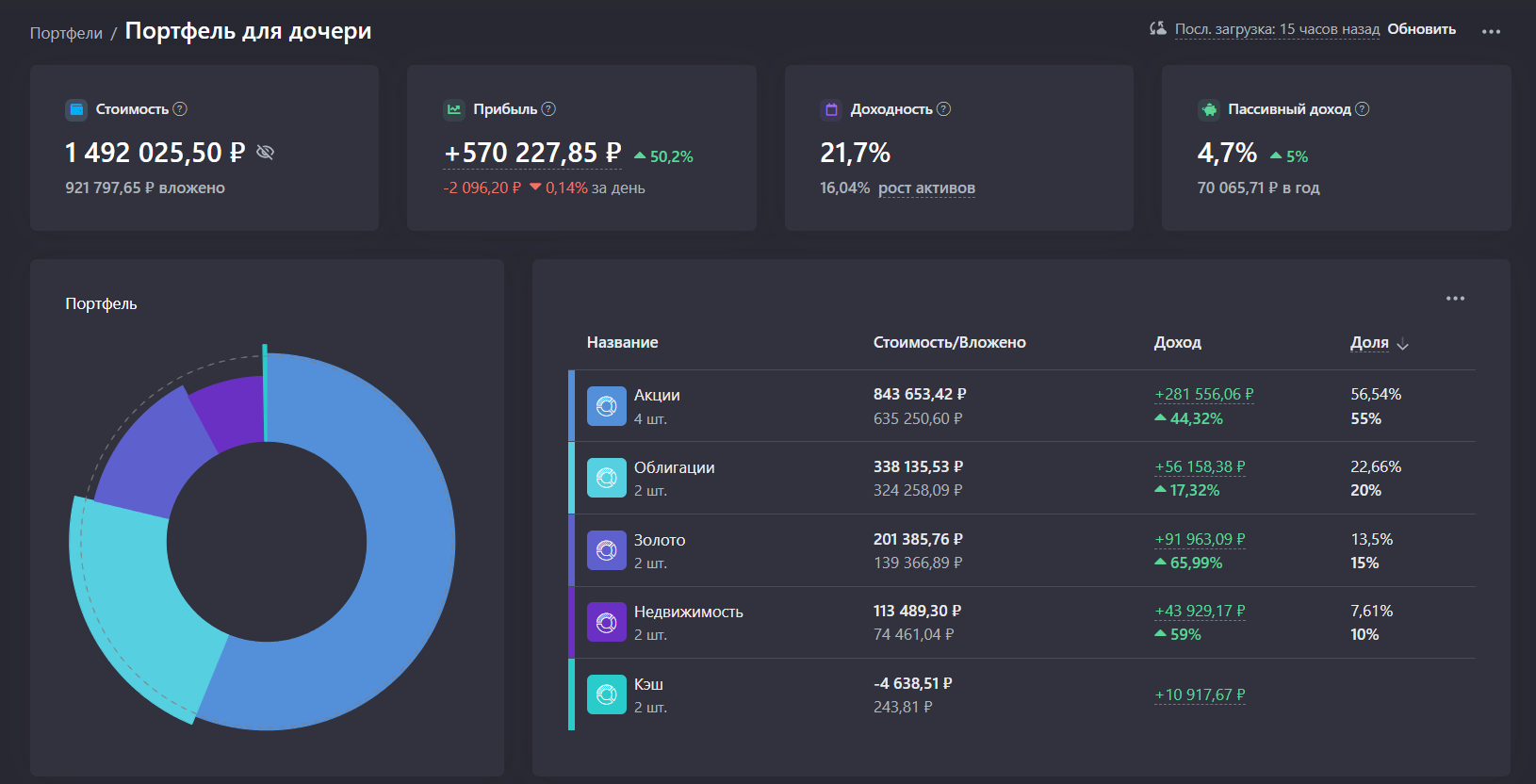
Task: Click the 338 135,53 ₽ value for Облигации
Action: point(918,466)
